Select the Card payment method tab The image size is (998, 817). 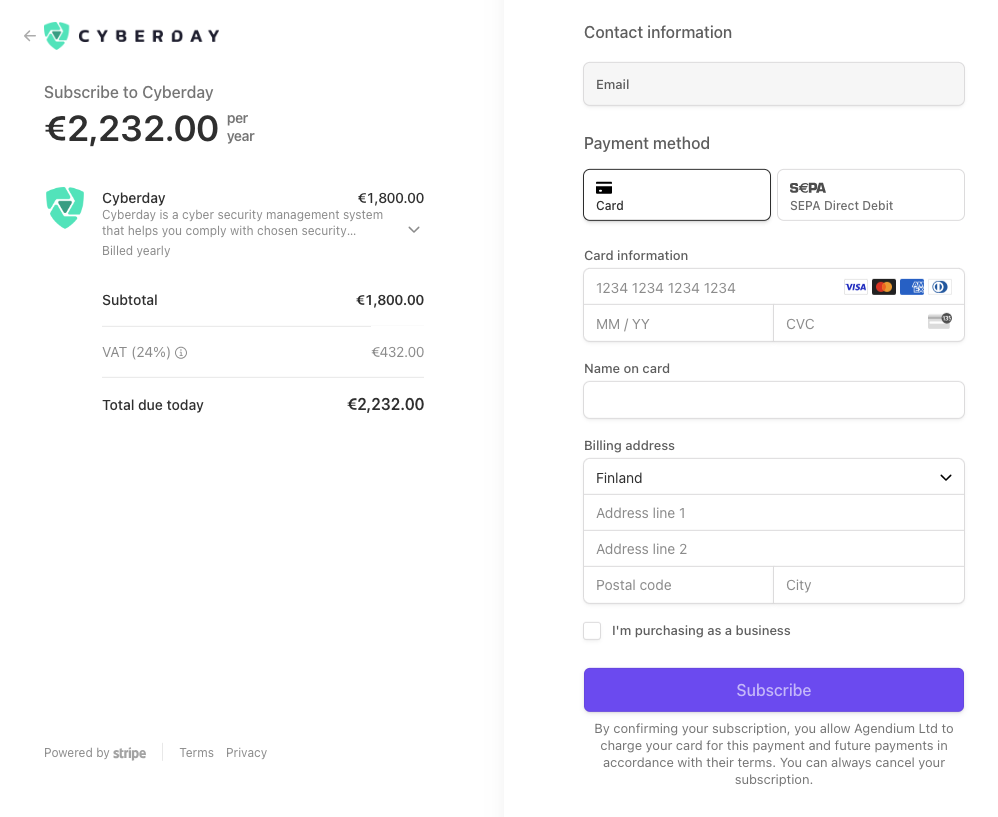tap(677, 195)
